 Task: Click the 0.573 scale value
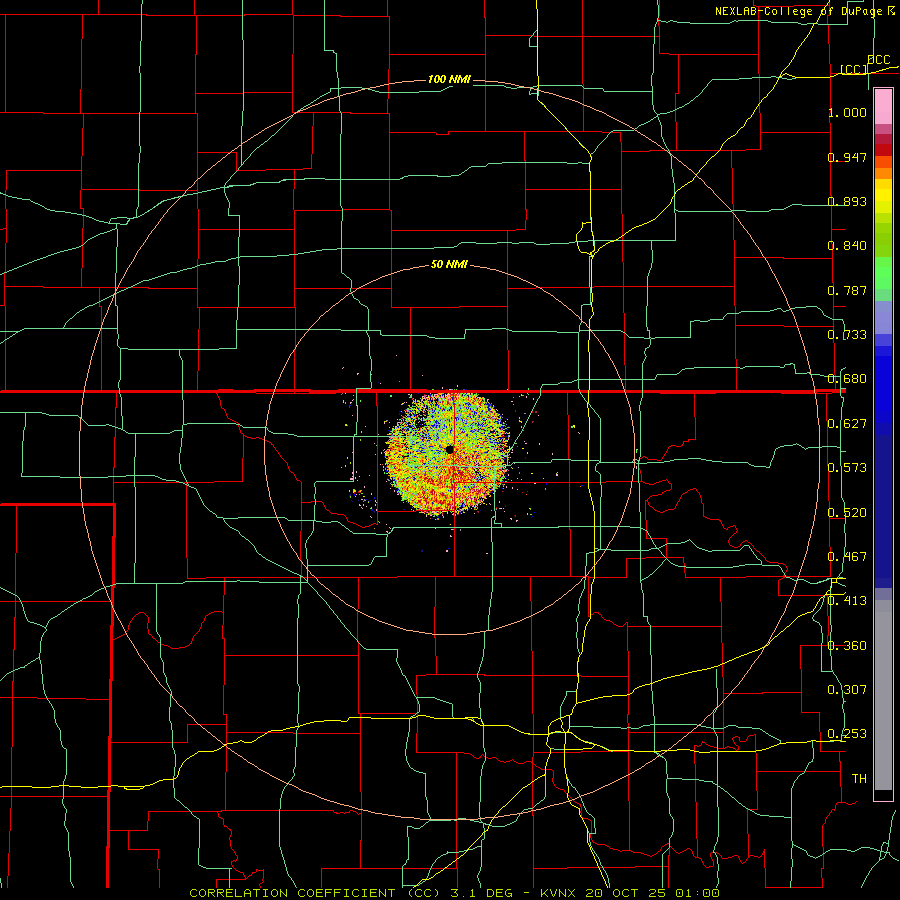[x=847, y=468]
